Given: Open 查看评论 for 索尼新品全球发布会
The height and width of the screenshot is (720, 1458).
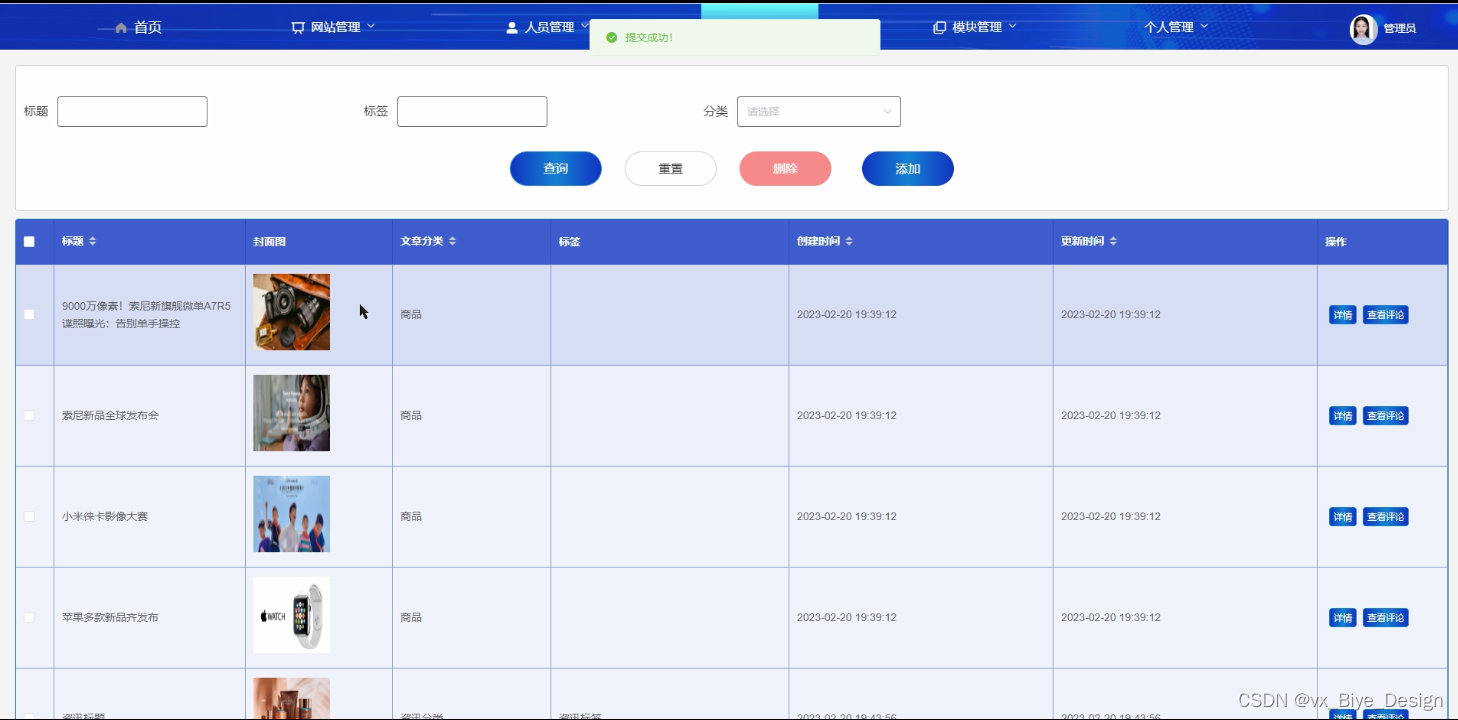Looking at the screenshot, I should [1385, 416].
